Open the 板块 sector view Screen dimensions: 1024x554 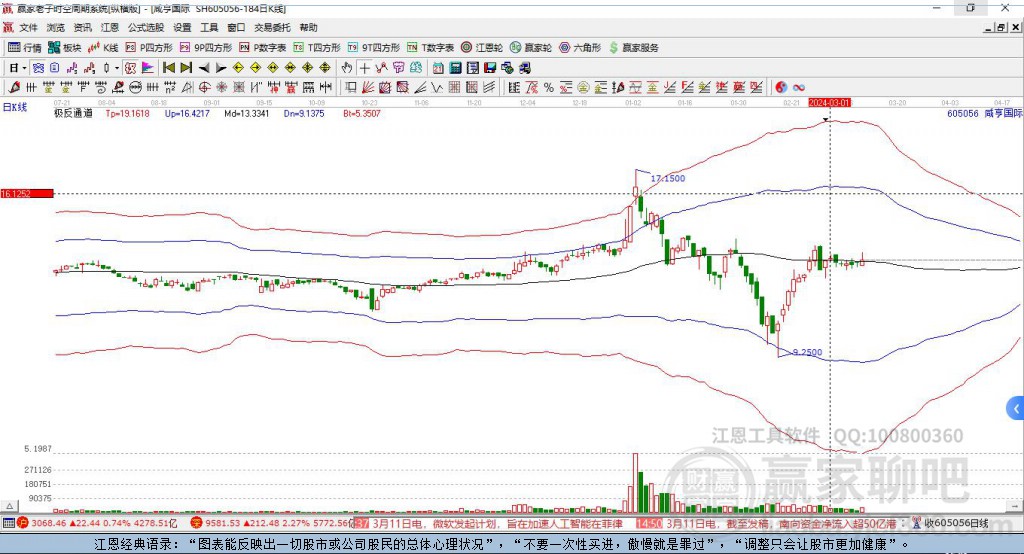65,48
